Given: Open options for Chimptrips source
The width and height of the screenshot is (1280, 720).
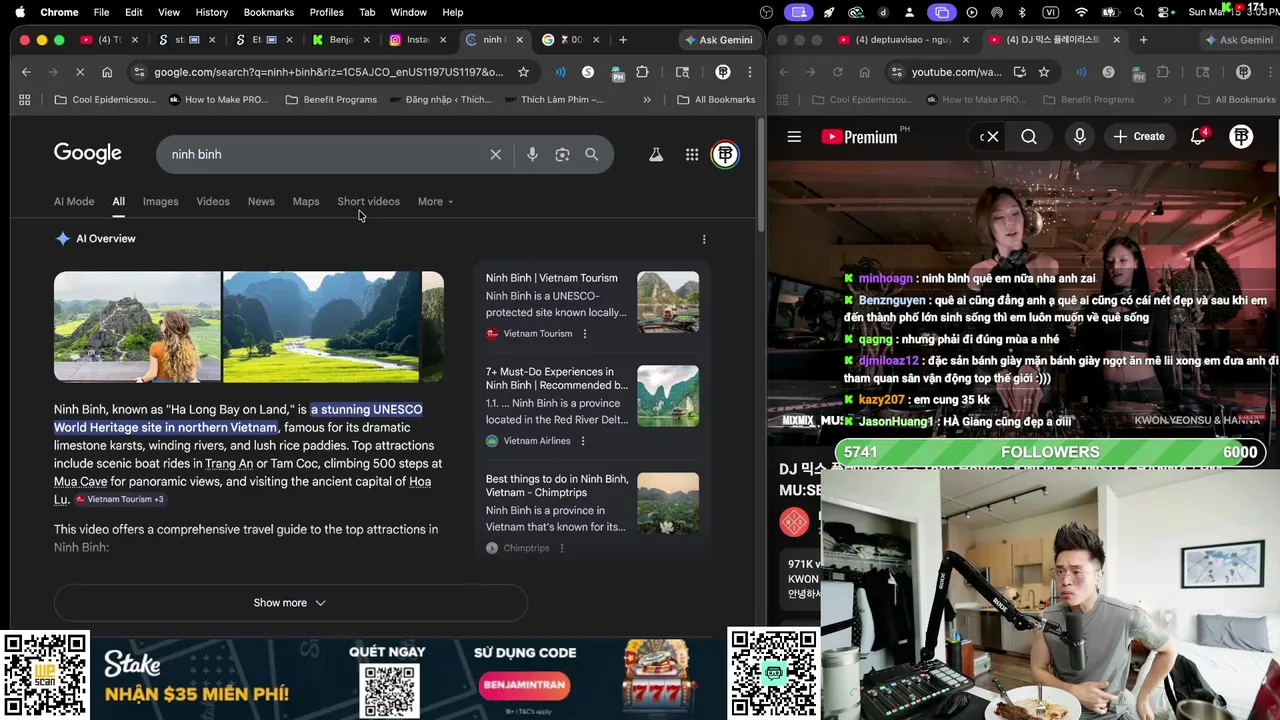Looking at the screenshot, I should click(x=560, y=548).
